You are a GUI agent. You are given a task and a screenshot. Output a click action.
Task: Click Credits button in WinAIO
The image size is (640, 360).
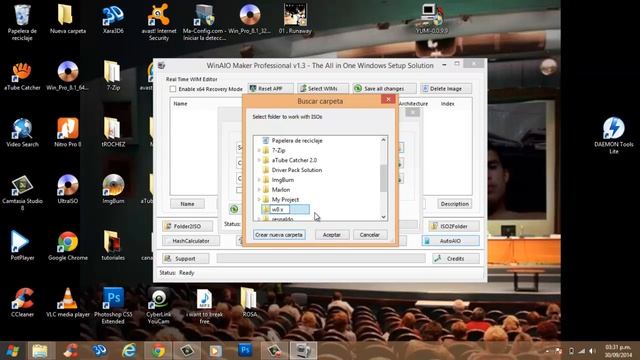click(456, 258)
